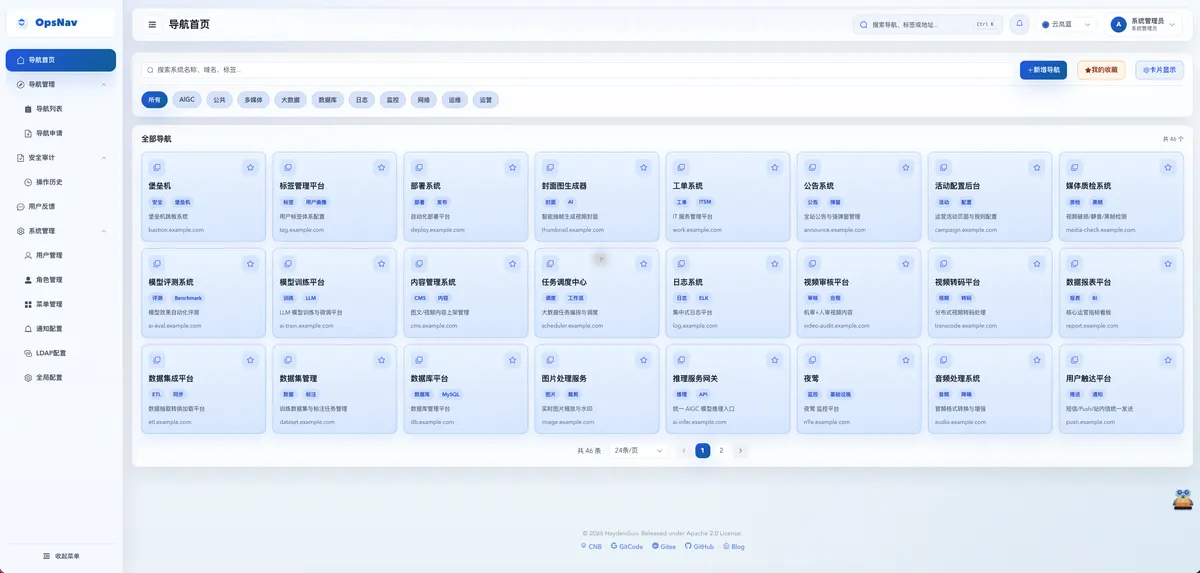The height and width of the screenshot is (573, 1200).
Task: Open the 视频转码平台 card
Action: click(x=990, y=292)
